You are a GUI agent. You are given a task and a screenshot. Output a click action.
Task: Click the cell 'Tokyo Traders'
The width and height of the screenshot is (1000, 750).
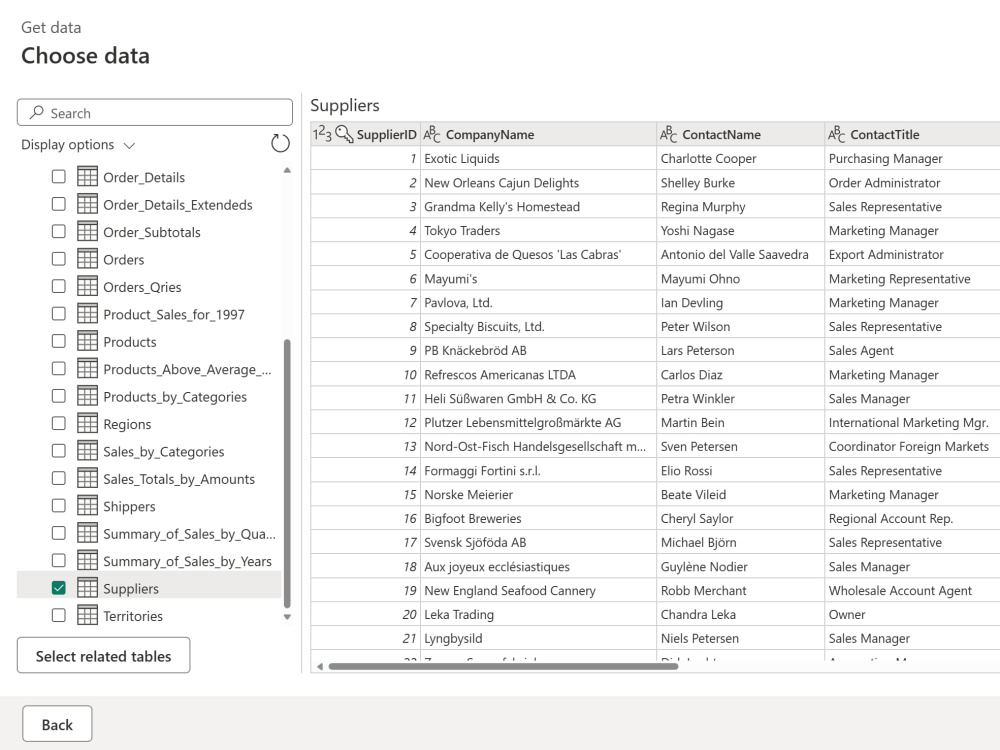click(x=538, y=230)
